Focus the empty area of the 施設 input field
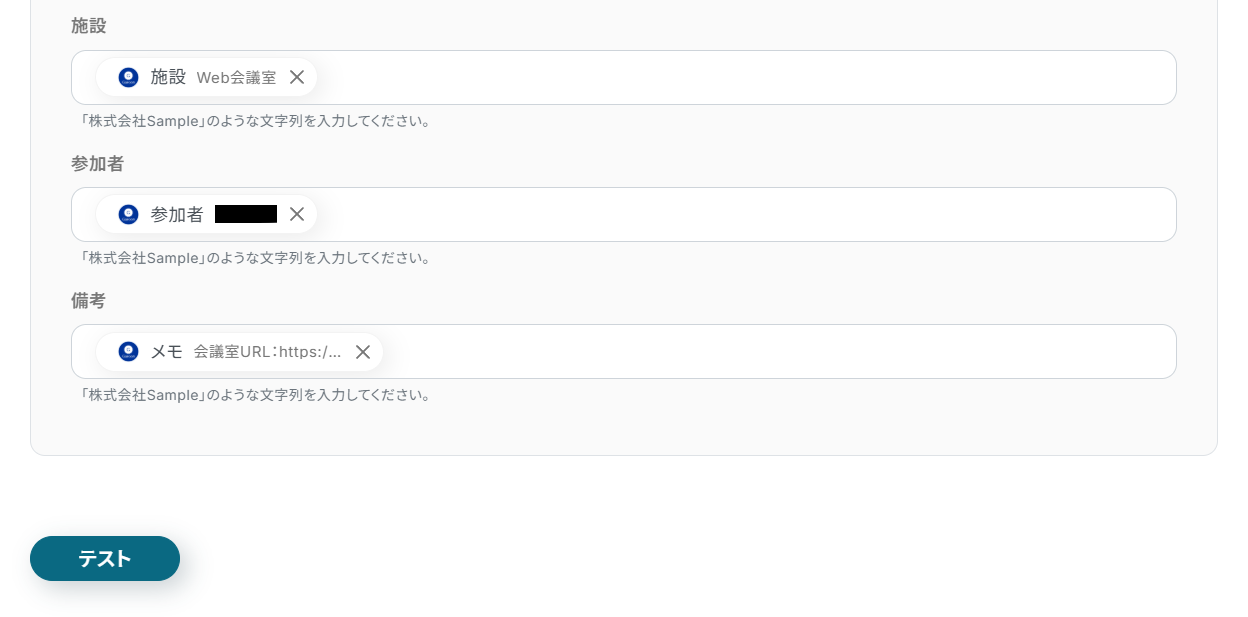Screen dimensions: 1248x617 coord(740,77)
